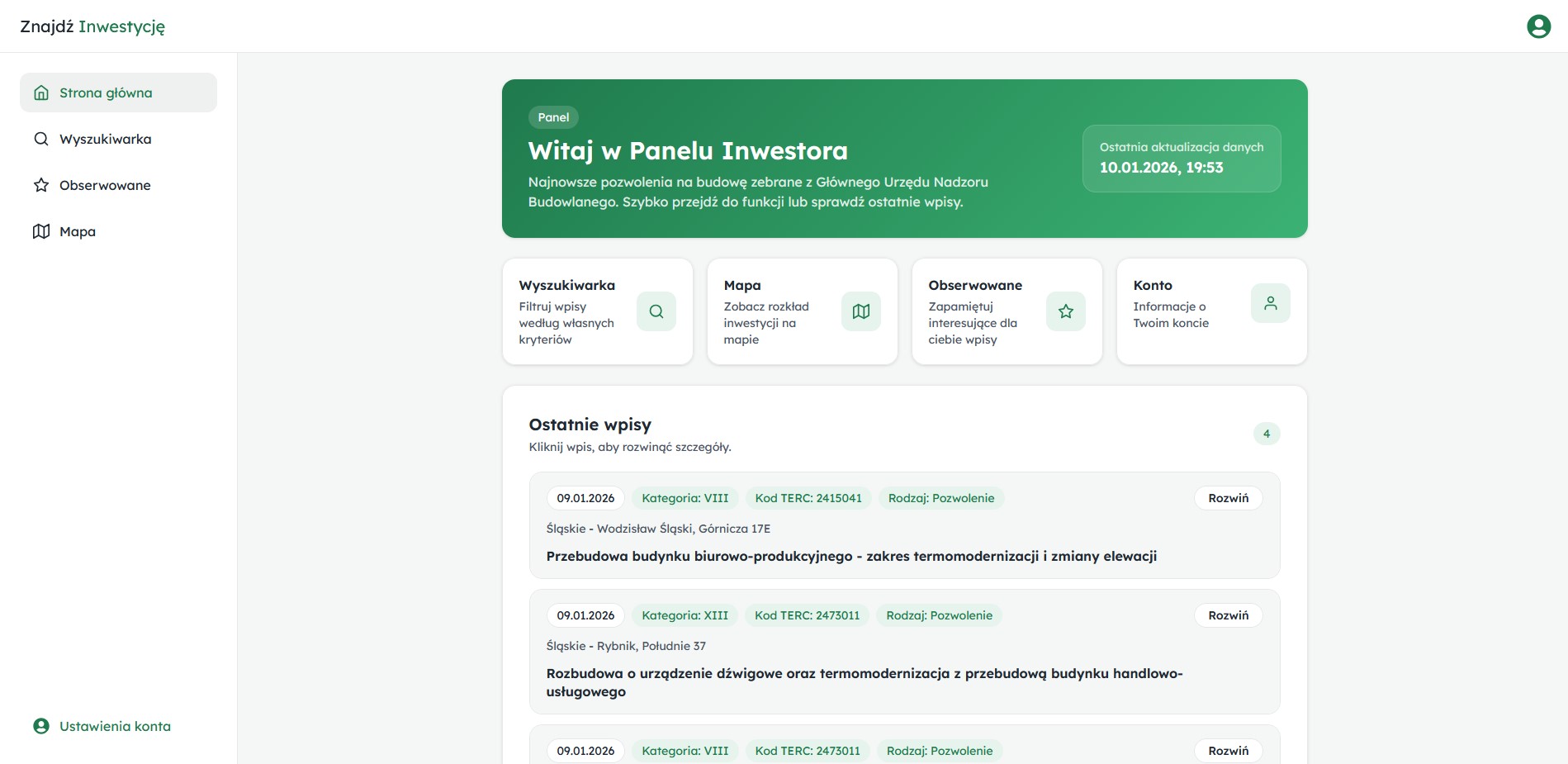This screenshot has width=1568, height=764.
Task: Click the star icon in Obserwowane card
Action: coord(1066,311)
